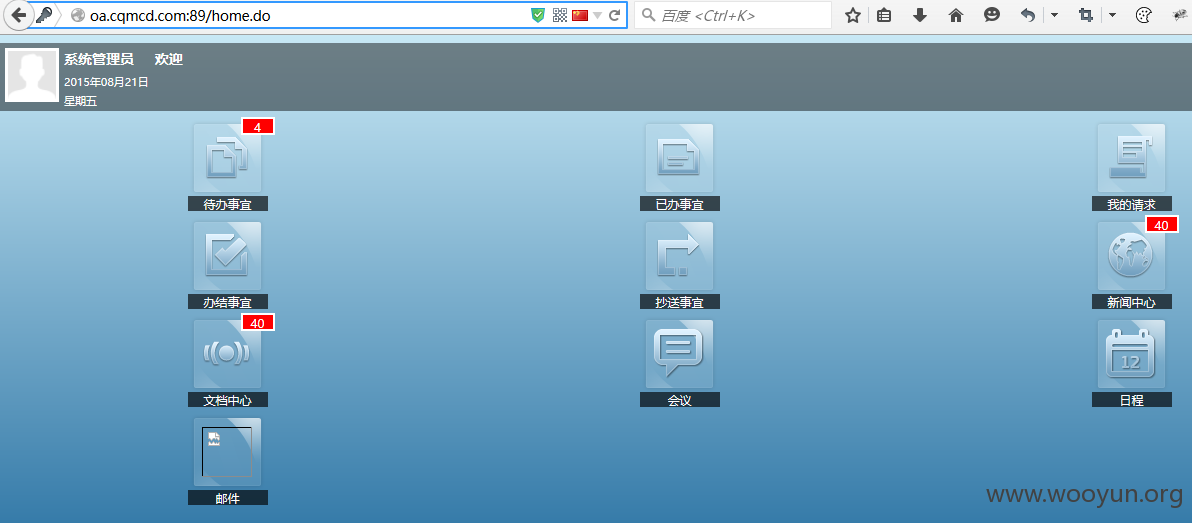Open the 日程 calendar icon

tap(1131, 353)
